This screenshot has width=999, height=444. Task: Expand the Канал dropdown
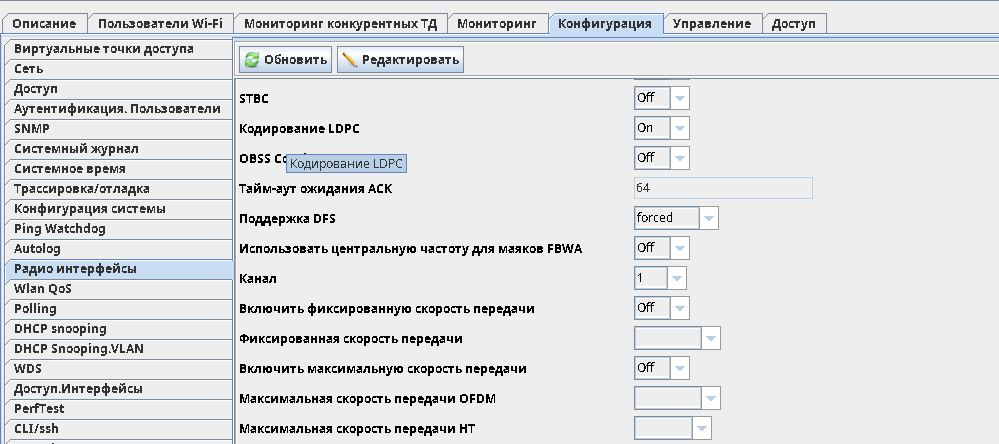(x=677, y=278)
